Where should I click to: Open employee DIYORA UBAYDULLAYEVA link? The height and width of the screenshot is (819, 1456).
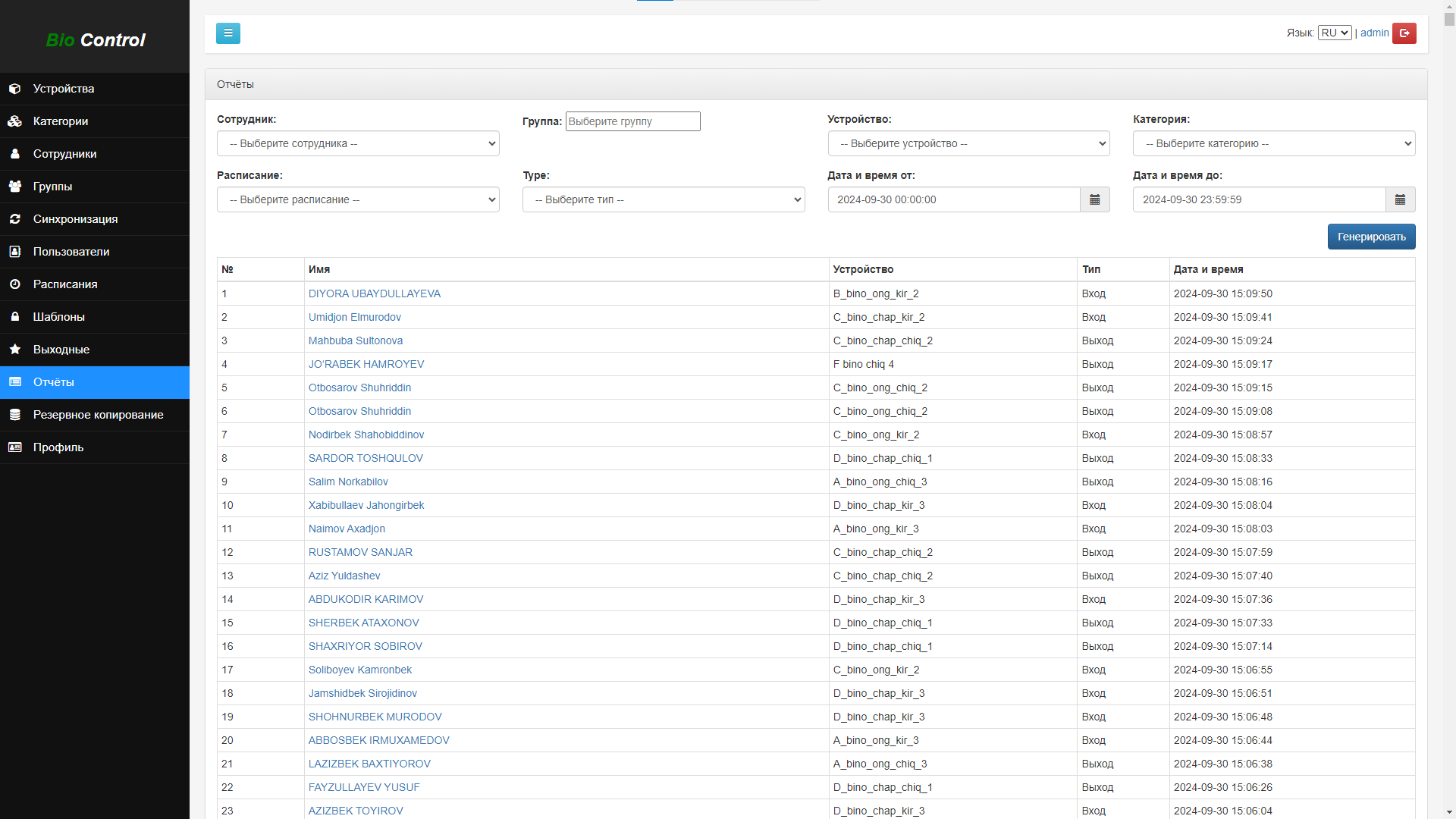(374, 293)
